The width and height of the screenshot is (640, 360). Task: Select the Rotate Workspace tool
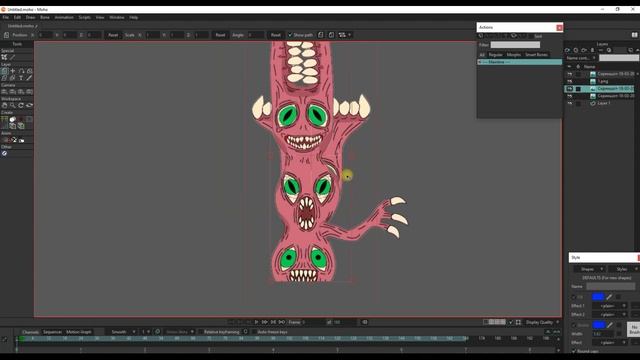click(21, 105)
